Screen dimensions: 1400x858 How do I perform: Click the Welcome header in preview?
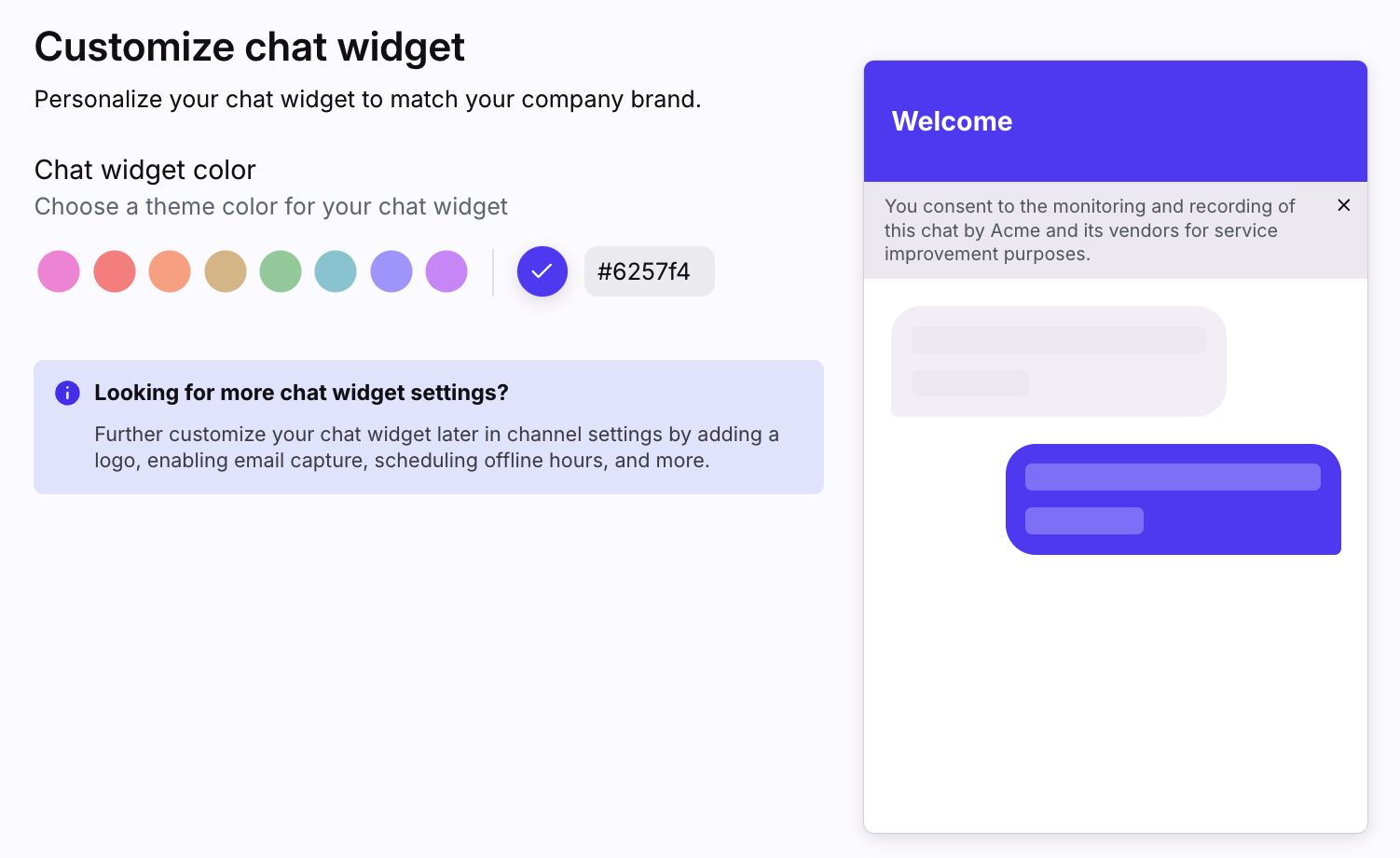pos(952,121)
